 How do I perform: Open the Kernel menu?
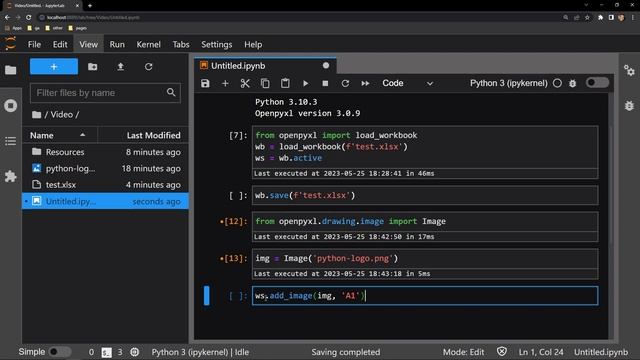[x=149, y=44]
